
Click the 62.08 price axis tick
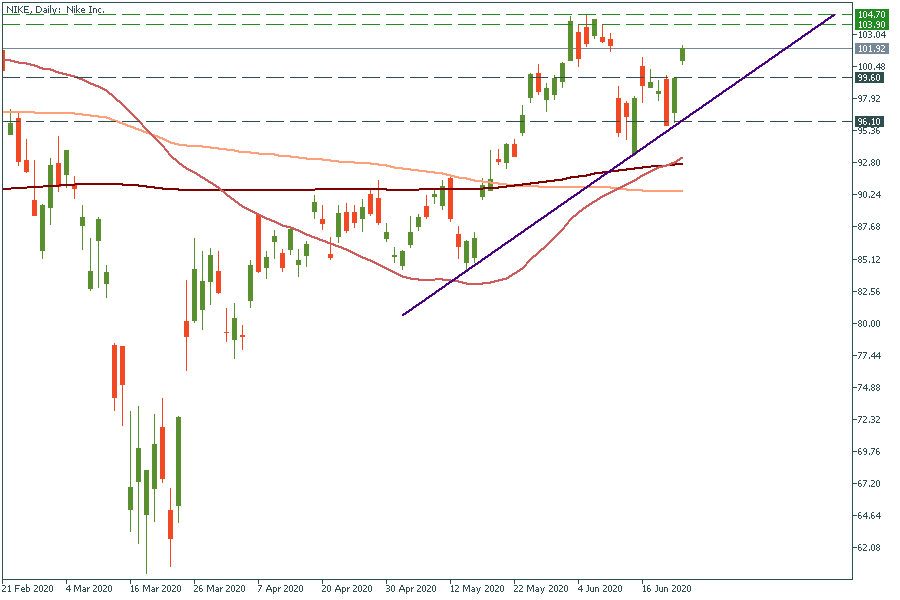[x=868, y=548]
